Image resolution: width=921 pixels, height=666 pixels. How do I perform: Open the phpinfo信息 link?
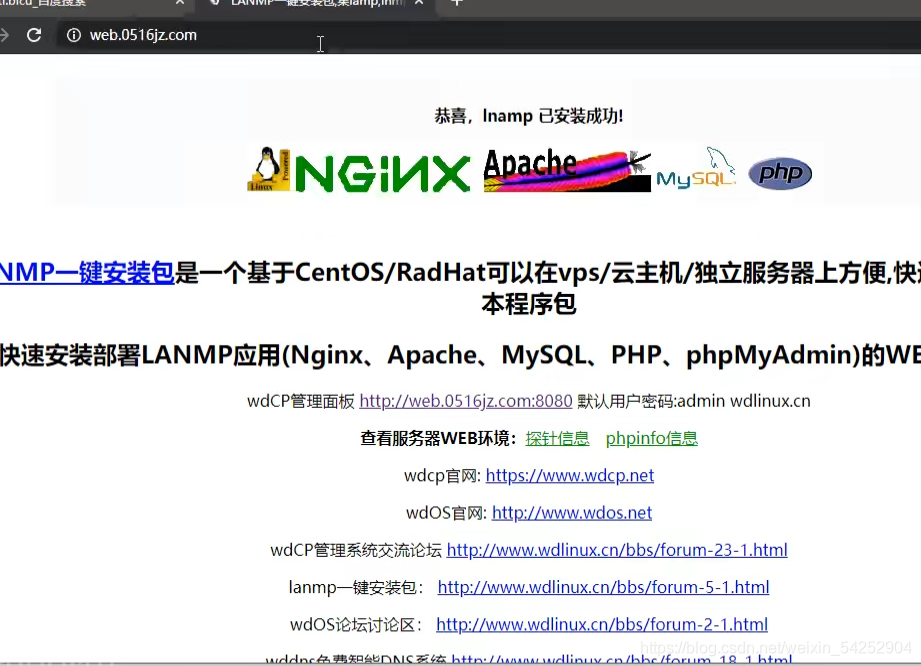click(651, 438)
